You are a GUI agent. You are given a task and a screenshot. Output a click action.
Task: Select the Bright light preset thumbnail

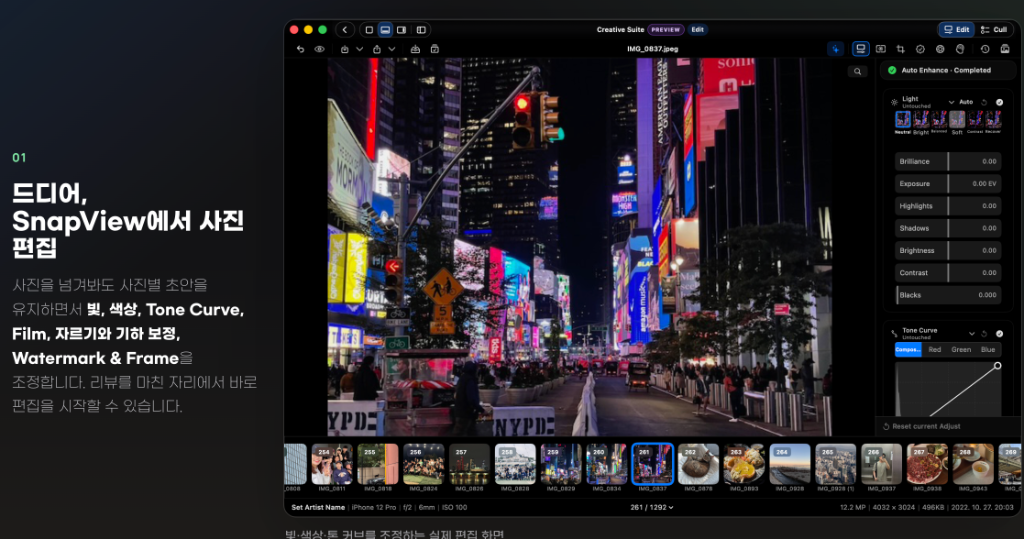[x=921, y=122]
